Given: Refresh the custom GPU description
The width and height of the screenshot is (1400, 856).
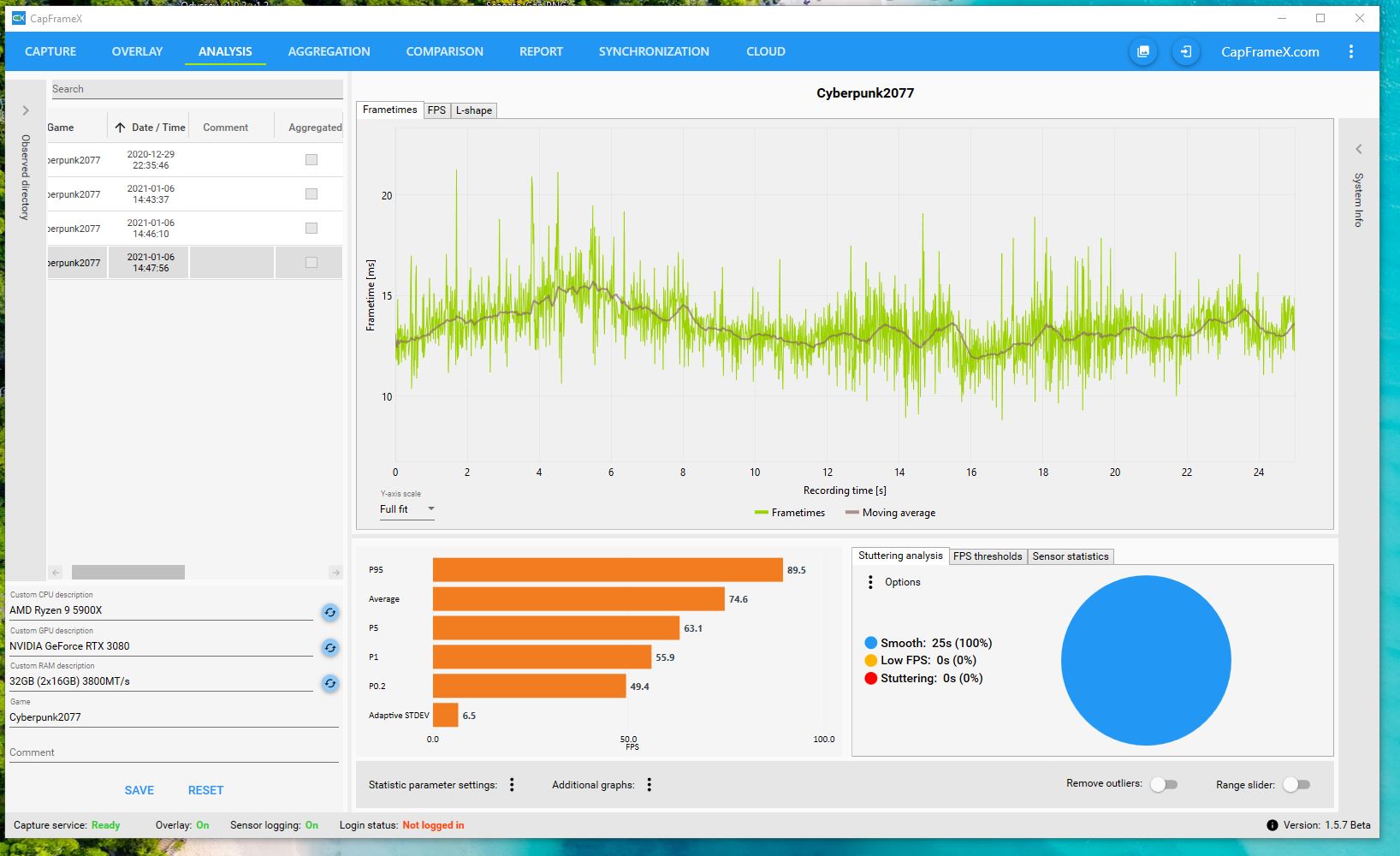Looking at the screenshot, I should (x=329, y=647).
